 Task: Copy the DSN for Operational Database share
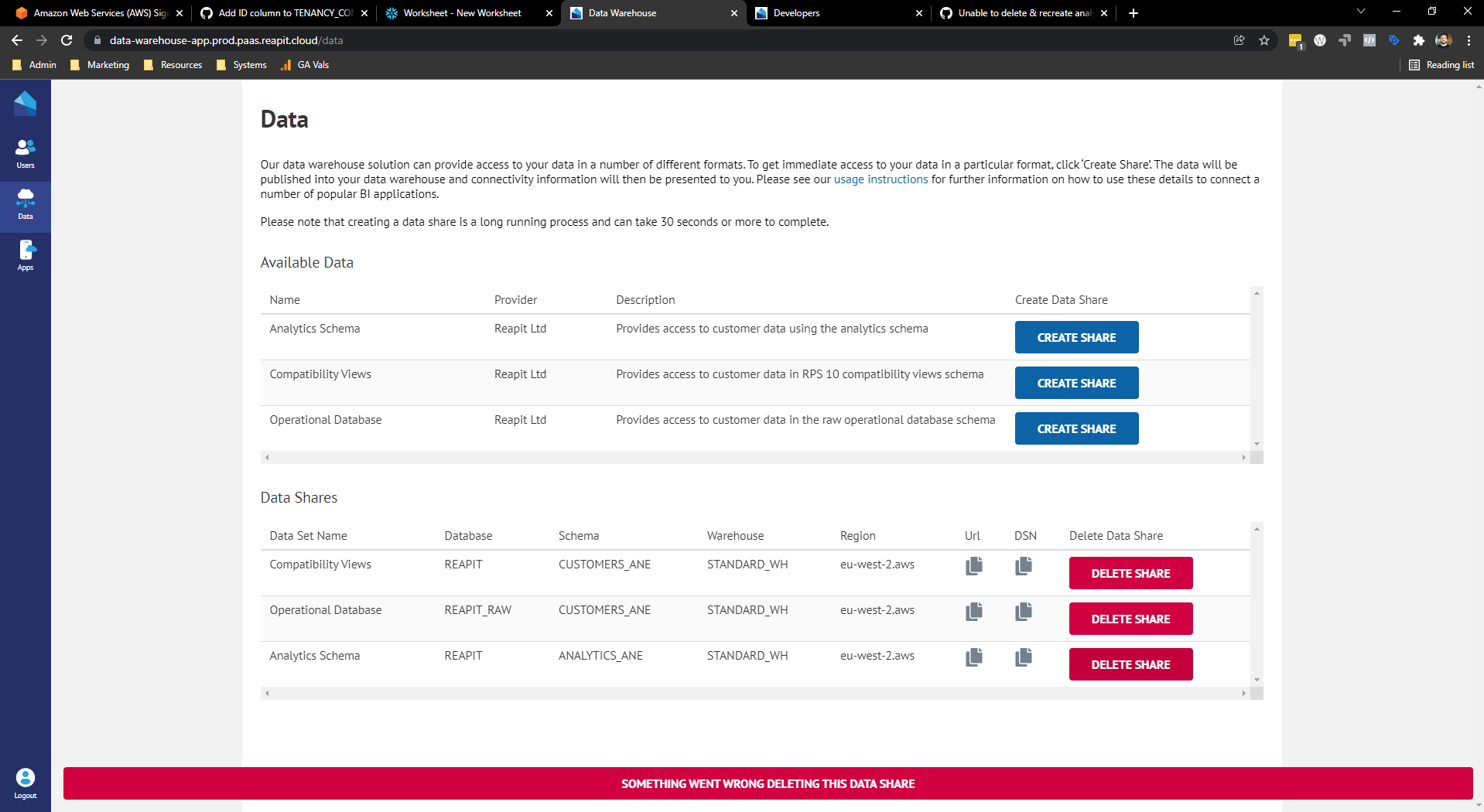1023,611
